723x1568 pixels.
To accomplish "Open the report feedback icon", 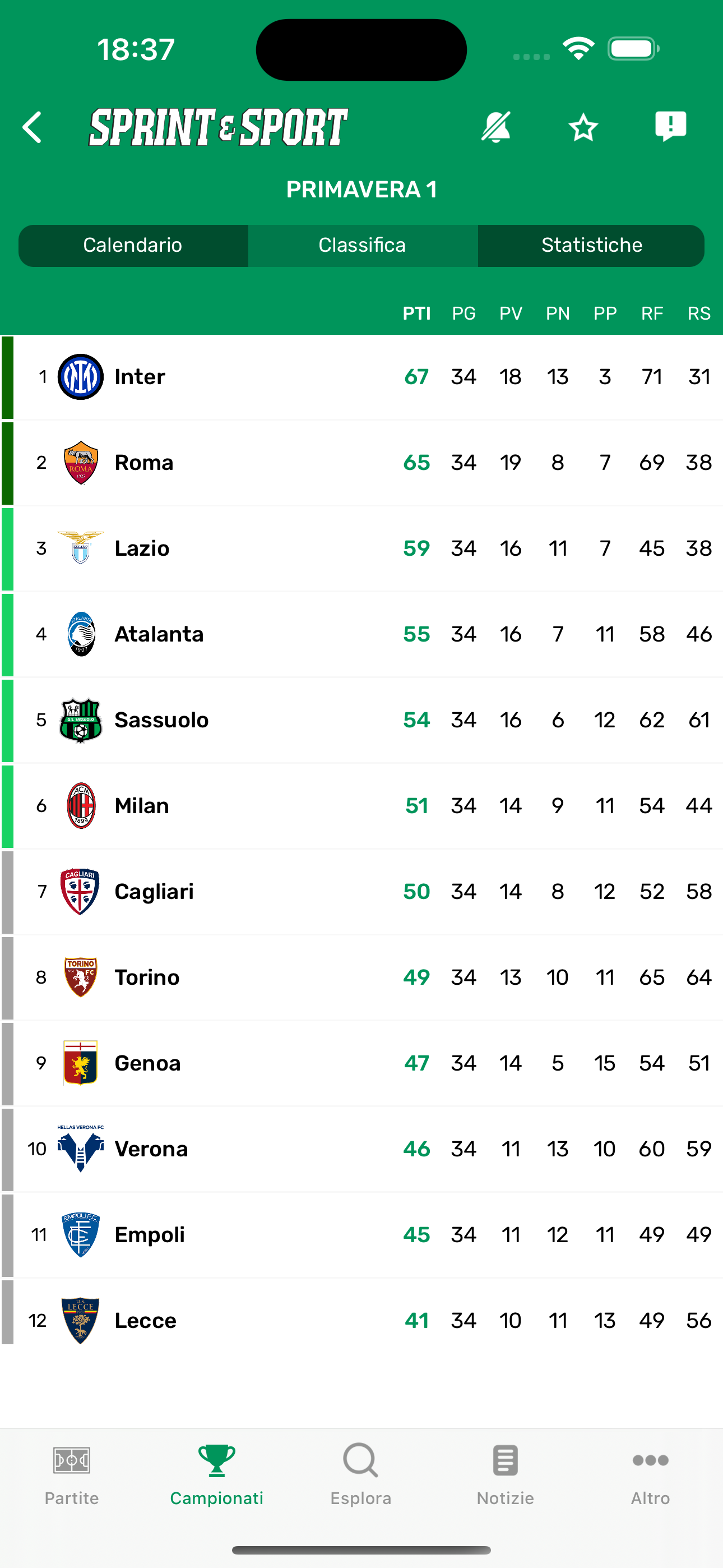I will (x=670, y=127).
